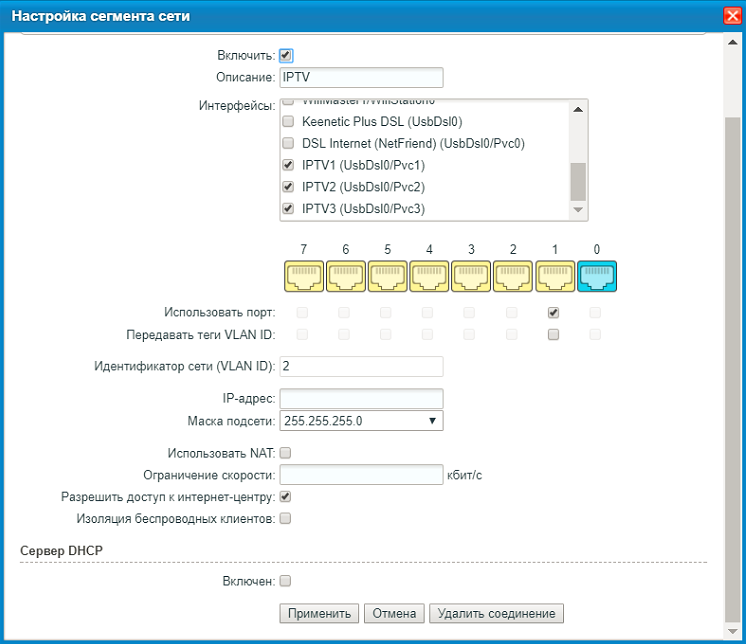Click the Отмена button

tap(395, 613)
